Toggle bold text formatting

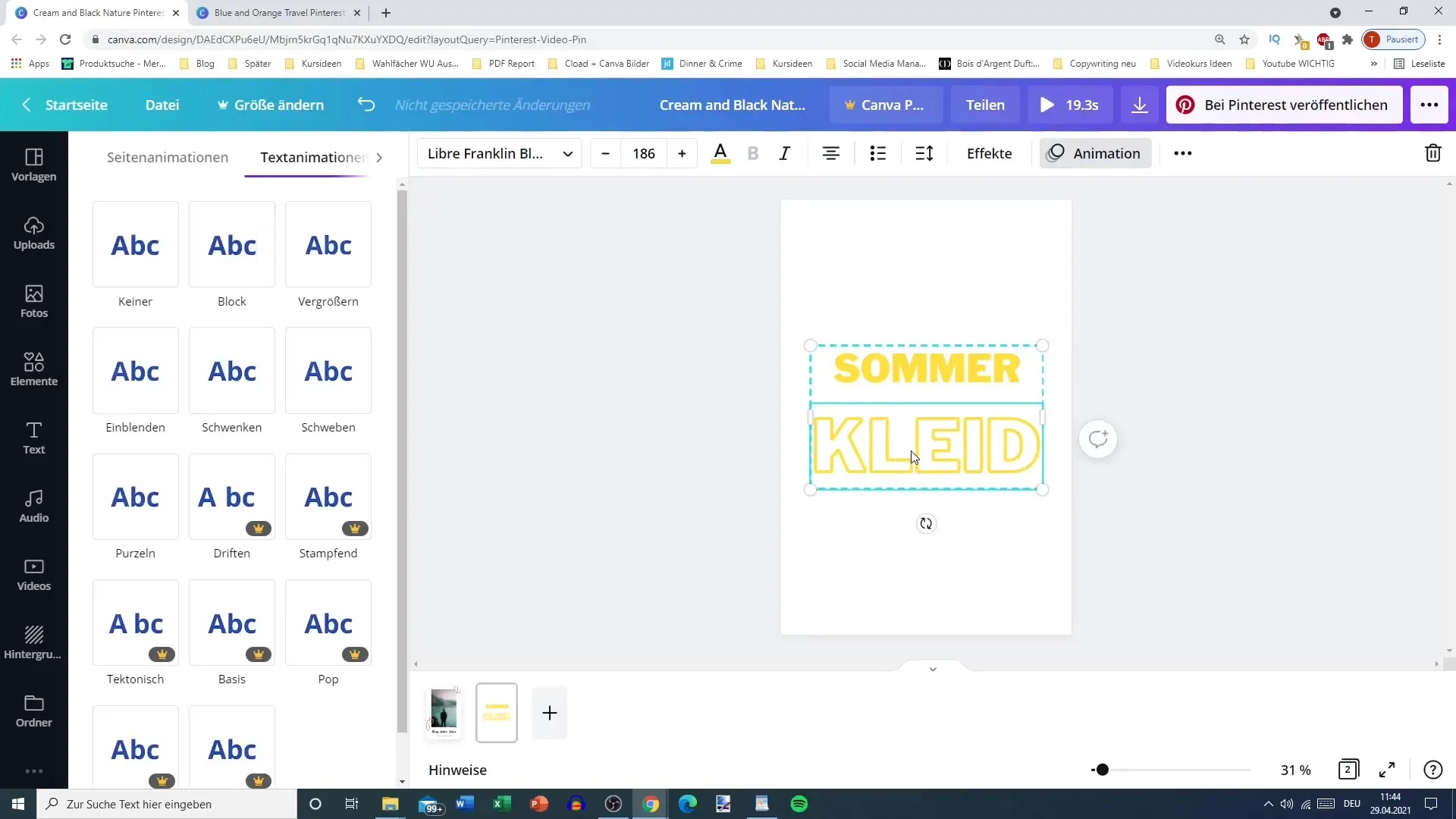753,153
